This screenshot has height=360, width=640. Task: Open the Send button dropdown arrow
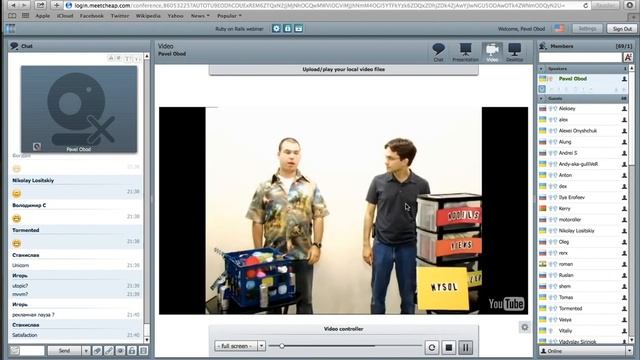(86, 351)
